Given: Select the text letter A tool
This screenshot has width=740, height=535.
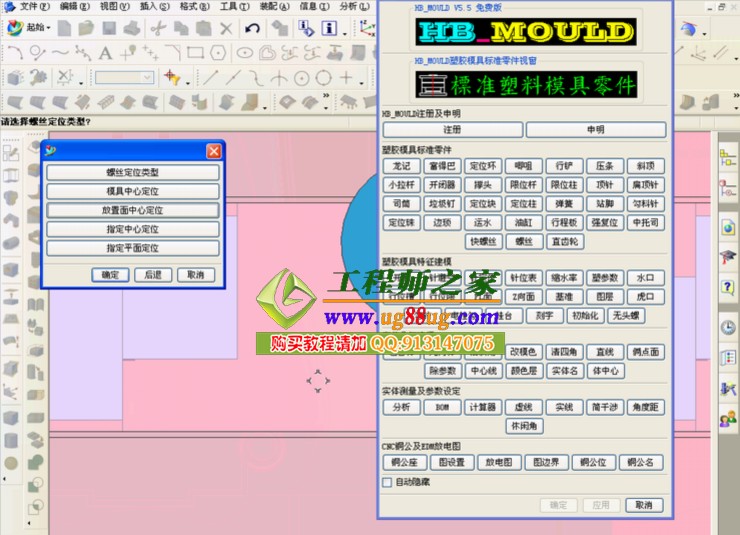Looking at the screenshot, I should pos(105,53).
